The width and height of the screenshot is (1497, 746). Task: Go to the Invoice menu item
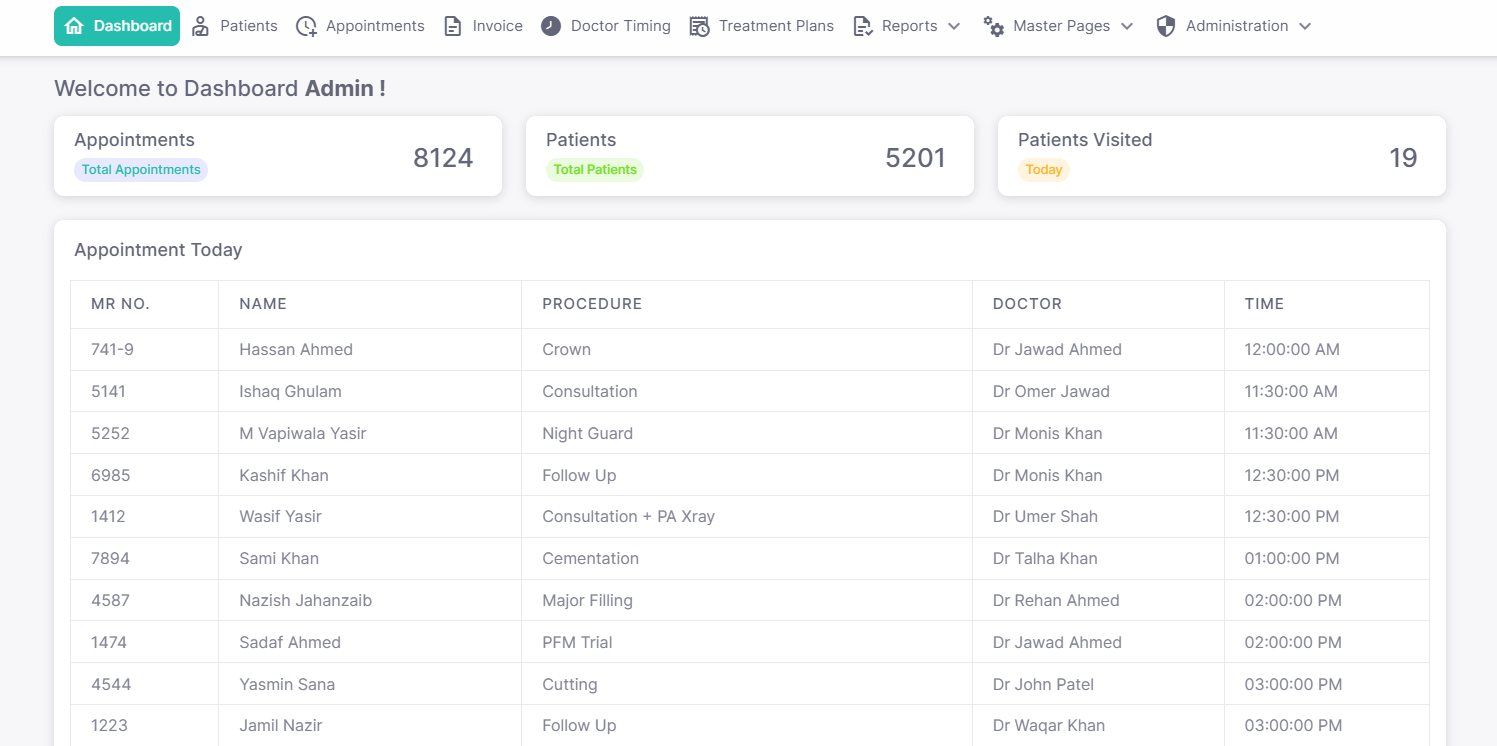[x=498, y=26]
